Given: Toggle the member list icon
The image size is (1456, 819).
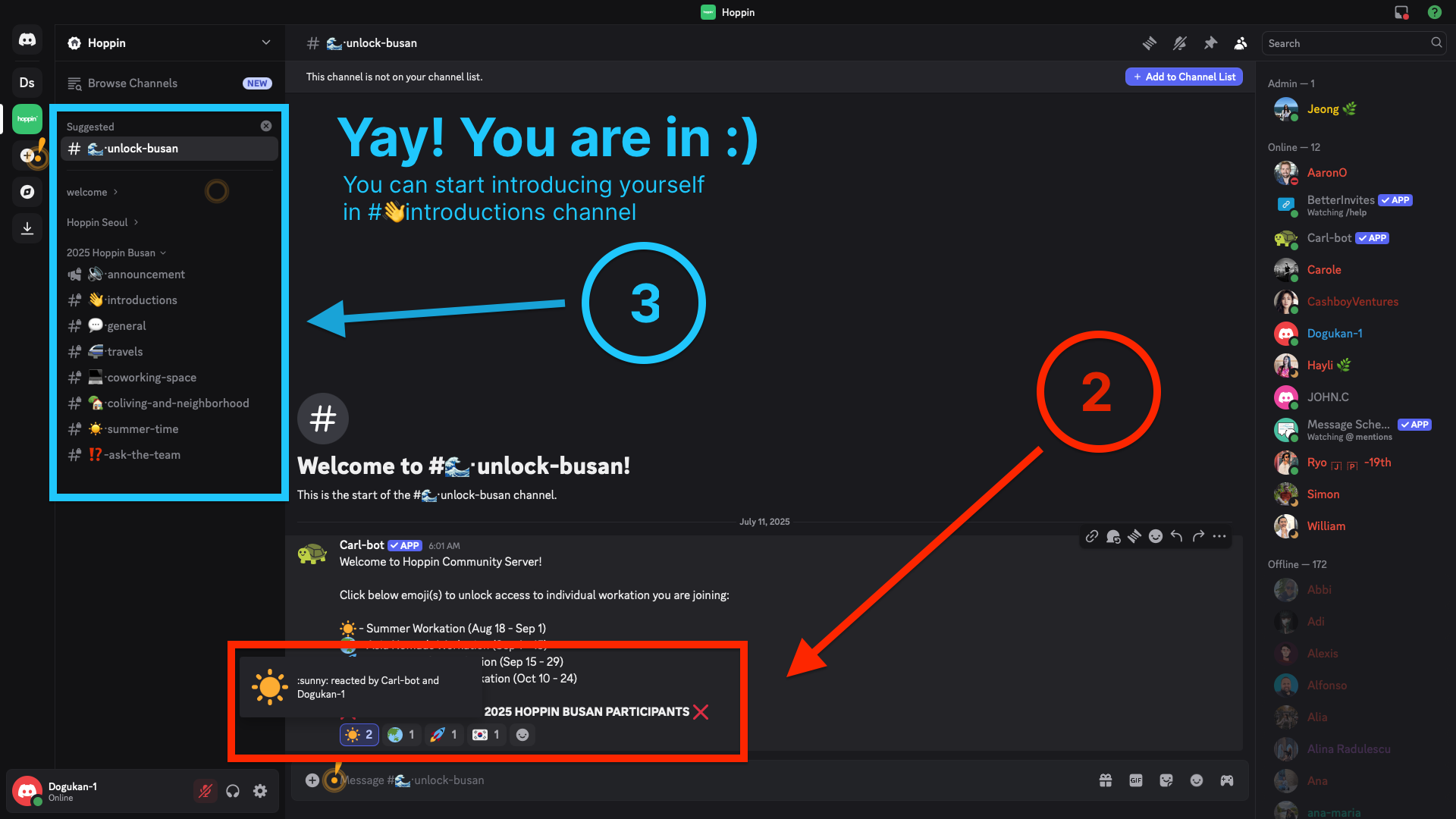Looking at the screenshot, I should click(1241, 43).
